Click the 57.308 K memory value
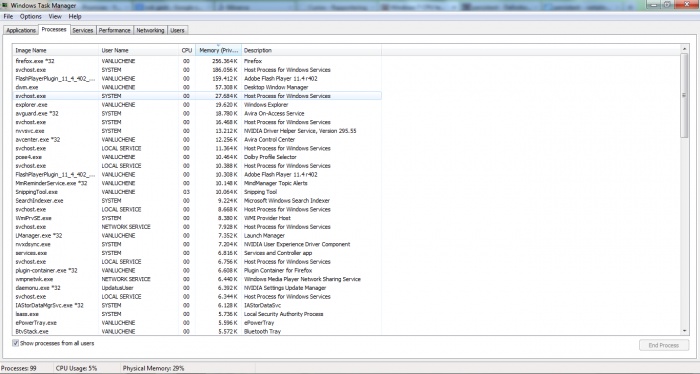700x374 pixels. 226,87
